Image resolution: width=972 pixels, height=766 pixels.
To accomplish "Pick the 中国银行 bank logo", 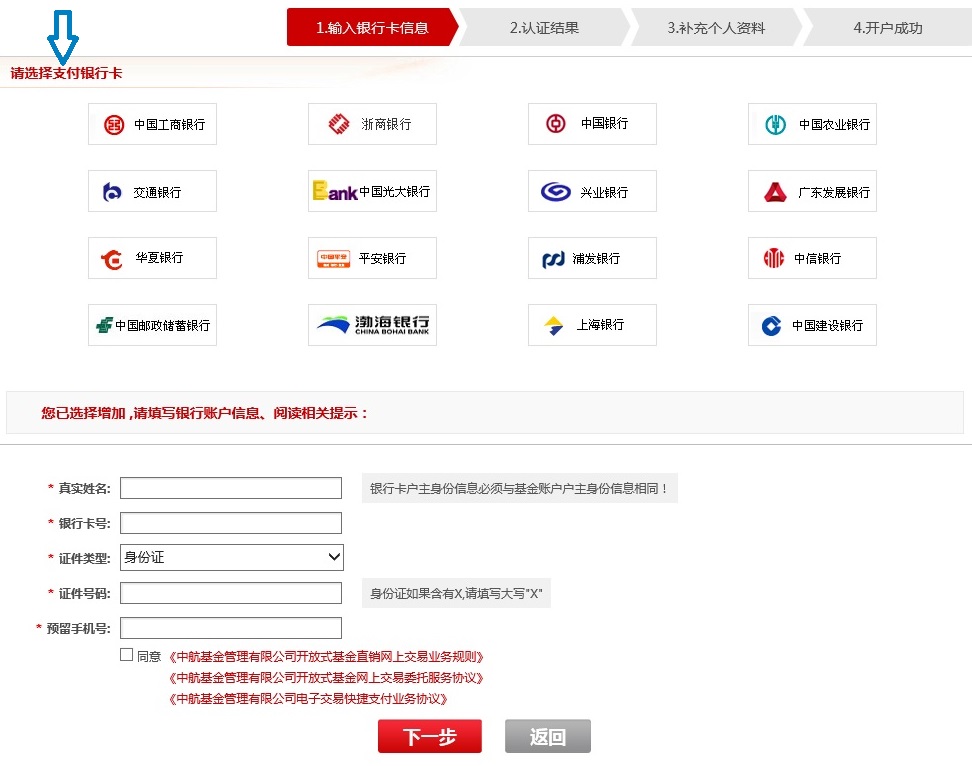I will tap(593, 124).
